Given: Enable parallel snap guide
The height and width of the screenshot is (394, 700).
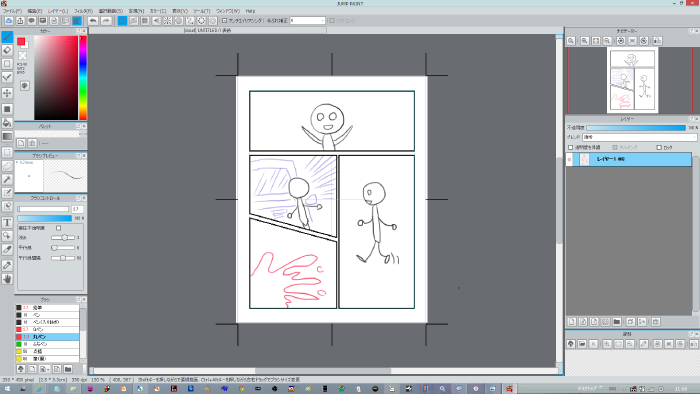Looking at the screenshot, I should (x=133, y=21).
